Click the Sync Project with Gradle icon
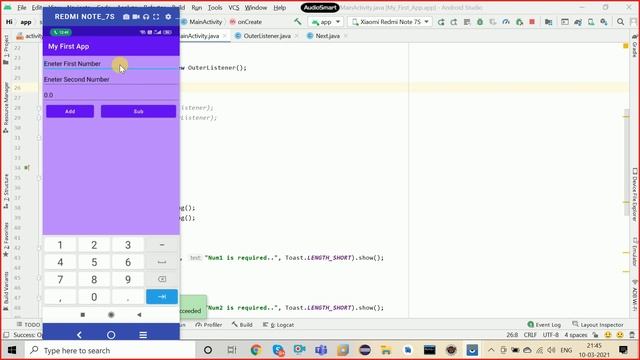The height and width of the screenshot is (360, 640). 578,22
